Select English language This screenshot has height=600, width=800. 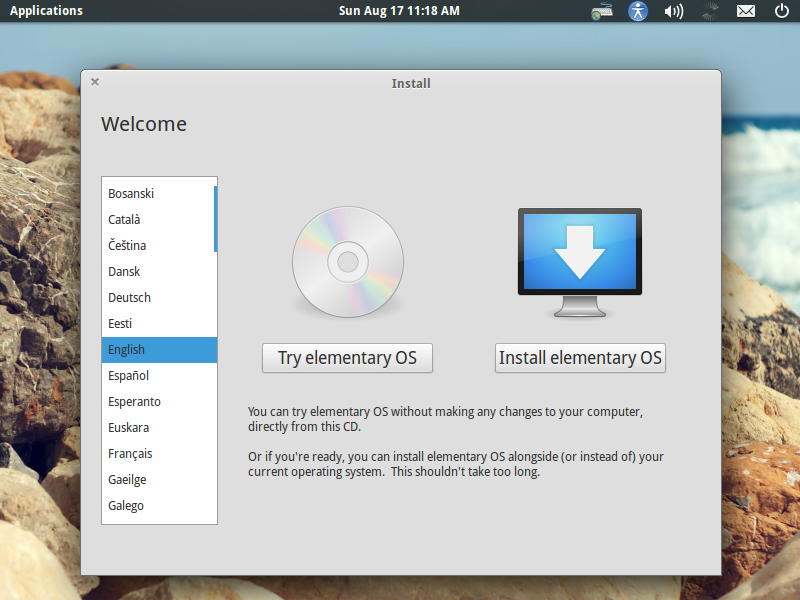pos(159,350)
